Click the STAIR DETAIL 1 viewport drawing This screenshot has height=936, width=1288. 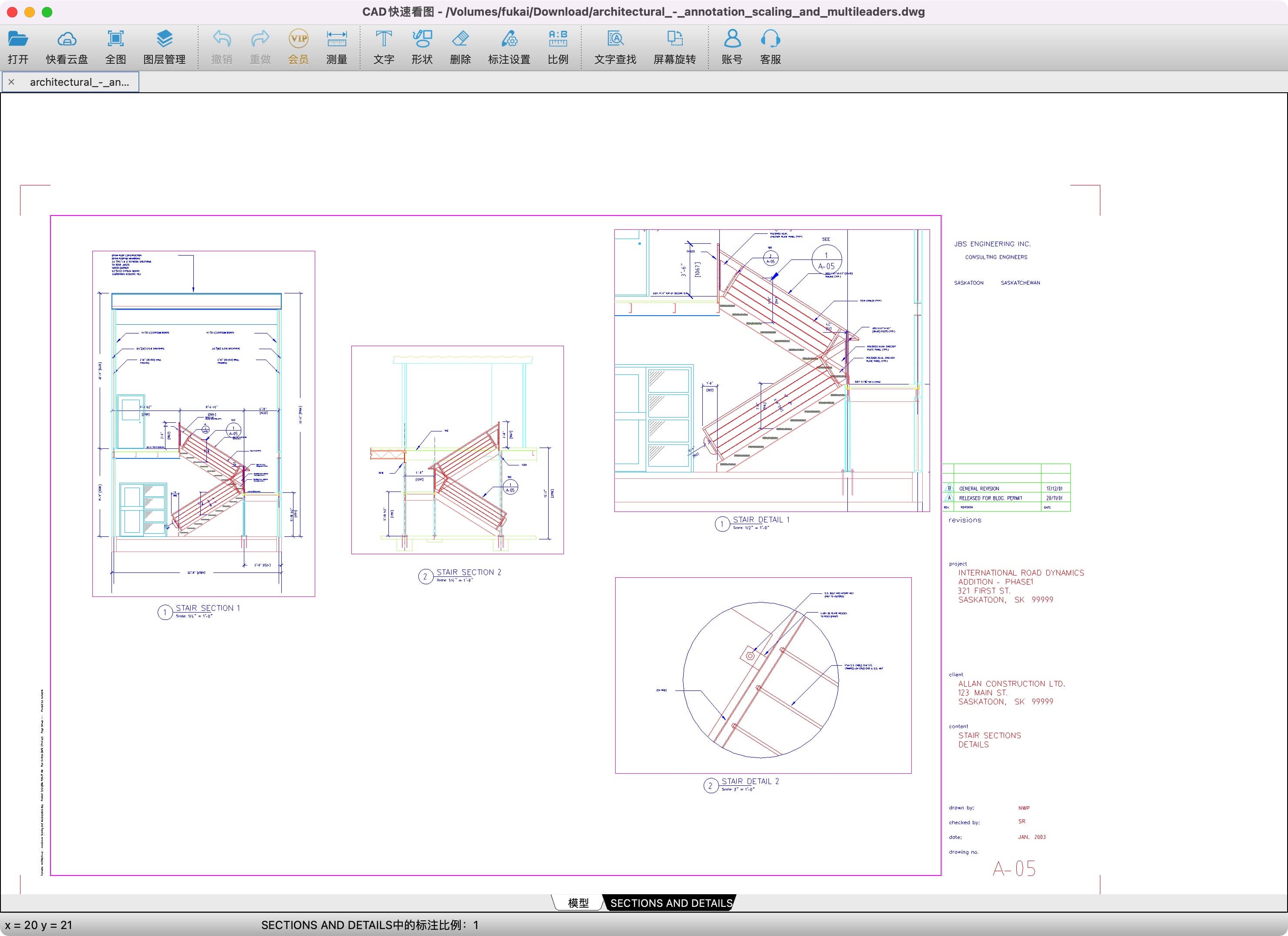pyautogui.click(x=772, y=370)
